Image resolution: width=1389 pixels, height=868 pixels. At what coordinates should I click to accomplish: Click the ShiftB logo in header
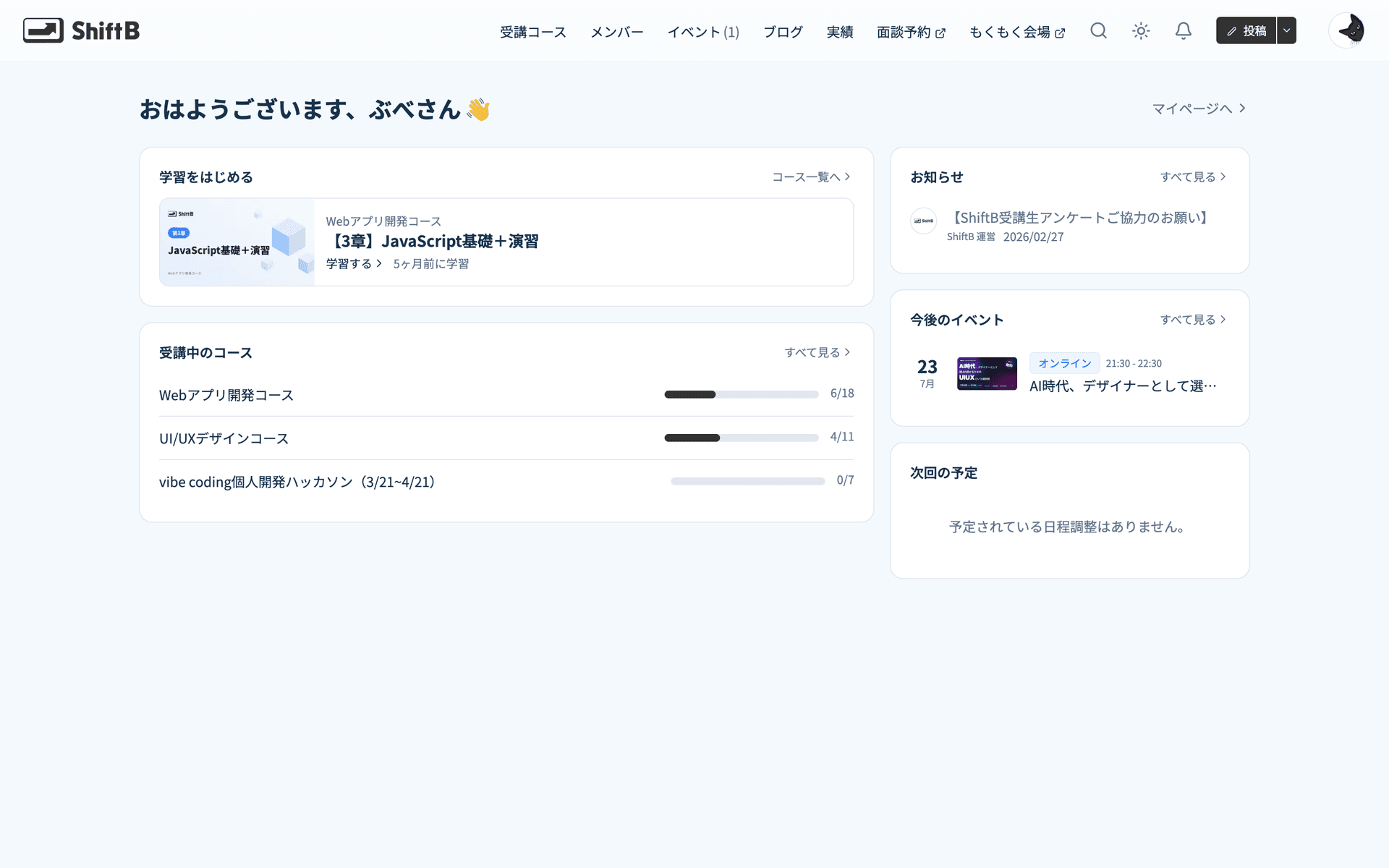(x=81, y=30)
